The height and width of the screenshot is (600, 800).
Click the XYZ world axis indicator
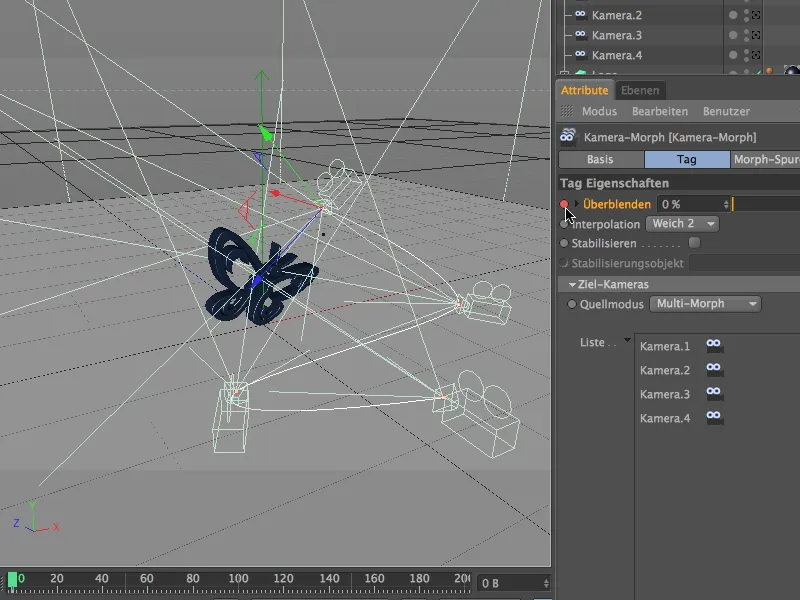coord(35,519)
